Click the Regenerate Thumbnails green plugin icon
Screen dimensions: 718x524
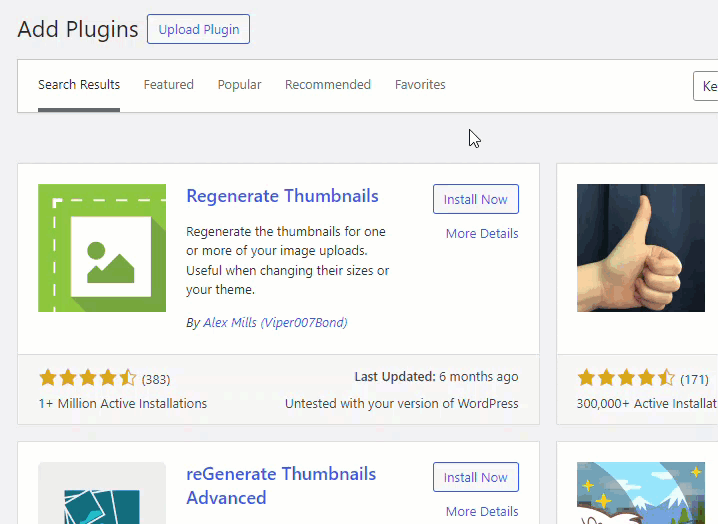tap(102, 248)
